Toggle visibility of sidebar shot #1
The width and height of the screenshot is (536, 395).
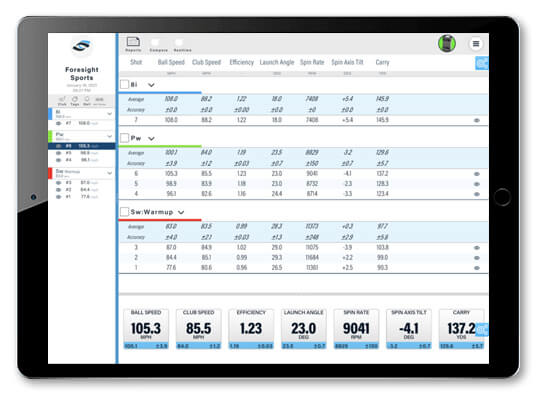pos(58,197)
